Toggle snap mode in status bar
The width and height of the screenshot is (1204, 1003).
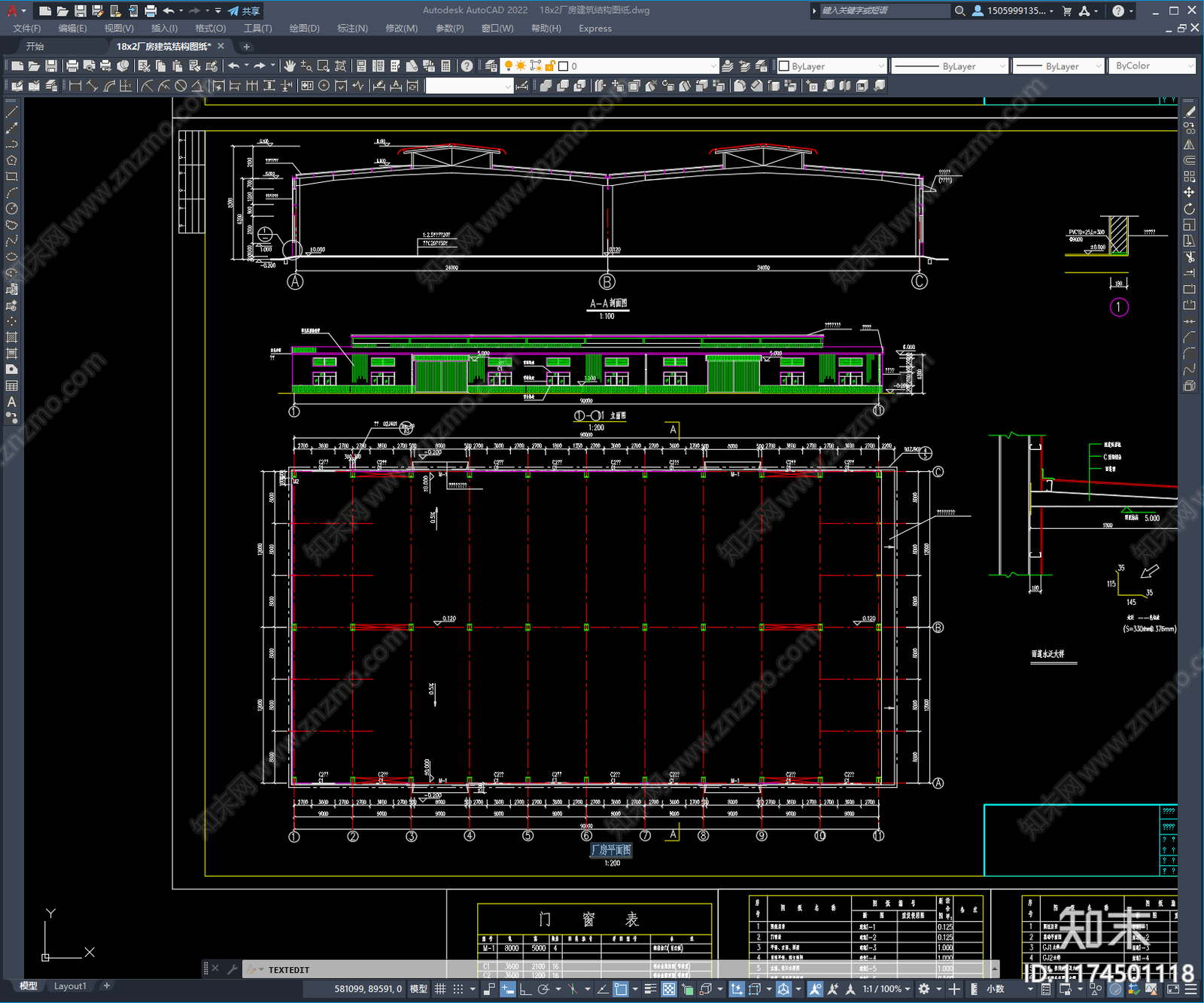point(458,989)
